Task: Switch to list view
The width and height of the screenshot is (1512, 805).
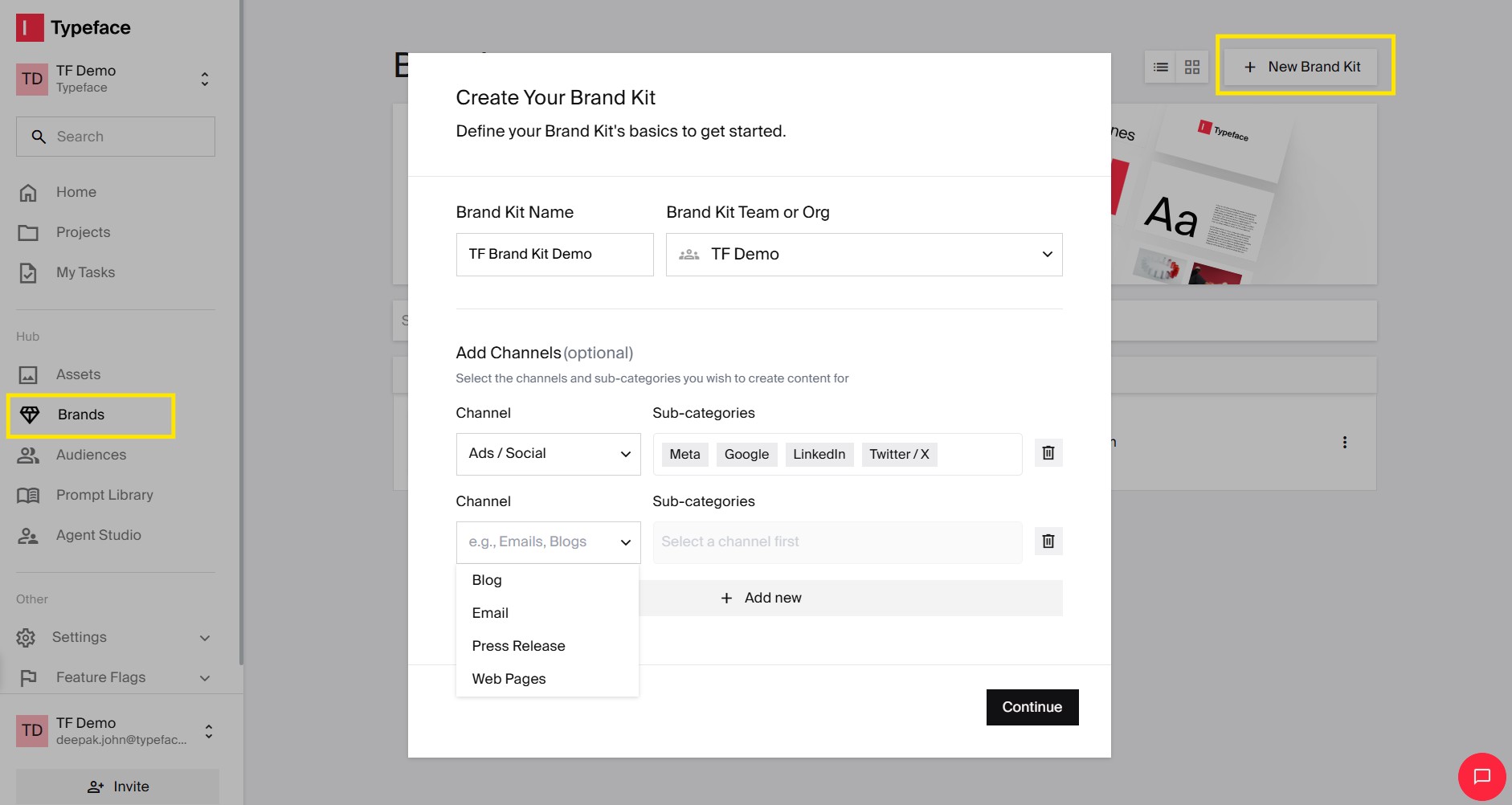Action: click(x=1161, y=67)
